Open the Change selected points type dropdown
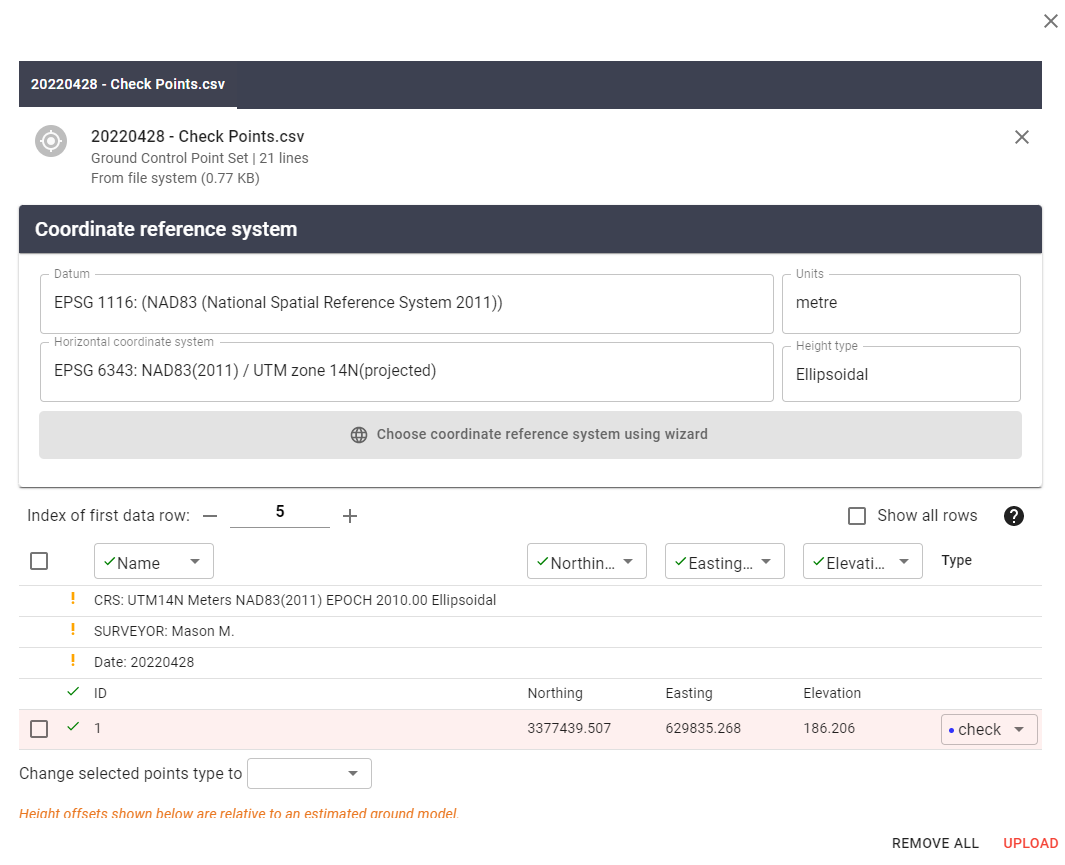Screen dimensions: 1065x865 pos(310,773)
